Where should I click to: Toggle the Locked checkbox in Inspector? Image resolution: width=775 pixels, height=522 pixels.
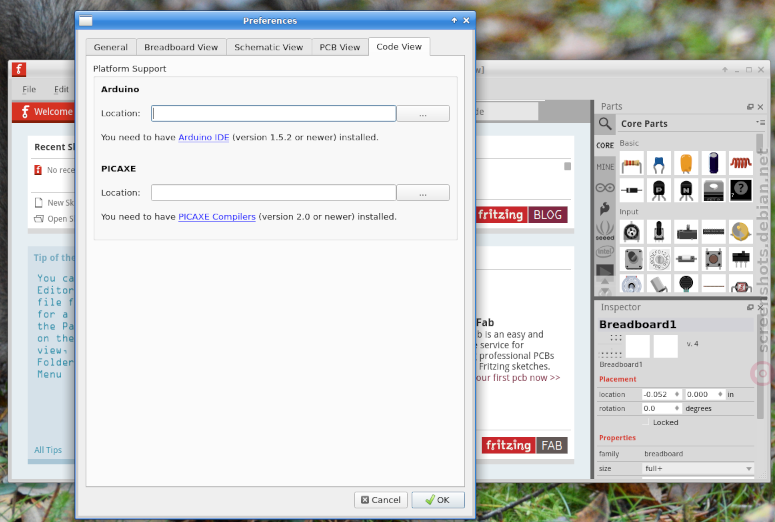(x=646, y=422)
